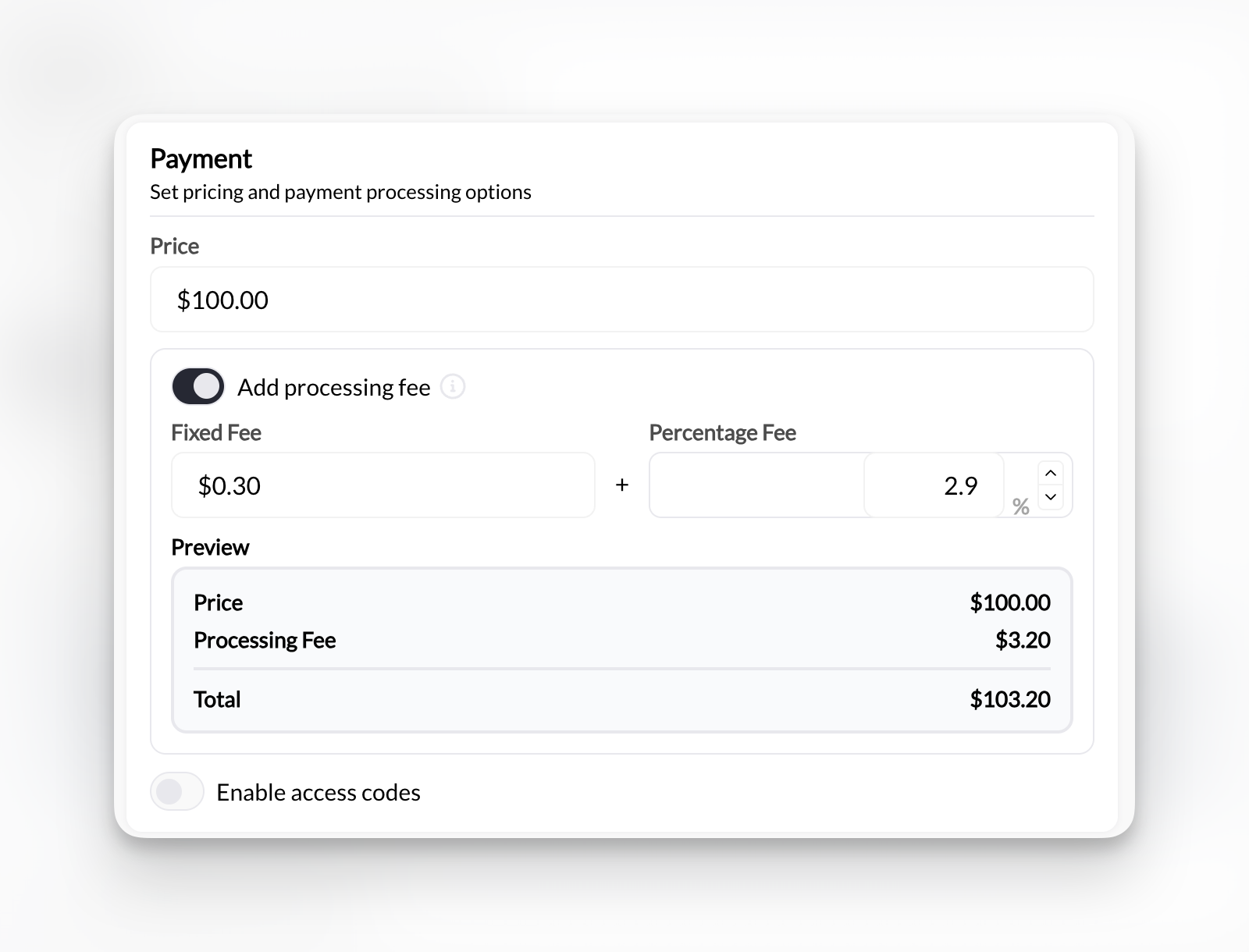The width and height of the screenshot is (1249, 952).
Task: Click the Total row in the preview
Action: pos(622,699)
